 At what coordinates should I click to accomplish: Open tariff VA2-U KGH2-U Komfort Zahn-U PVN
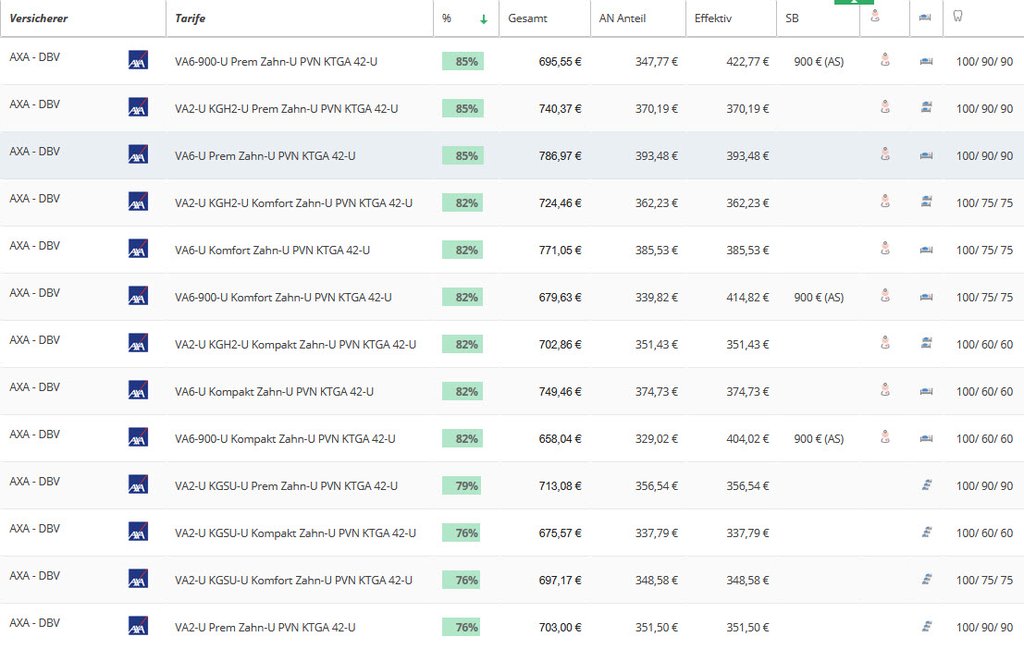(293, 203)
